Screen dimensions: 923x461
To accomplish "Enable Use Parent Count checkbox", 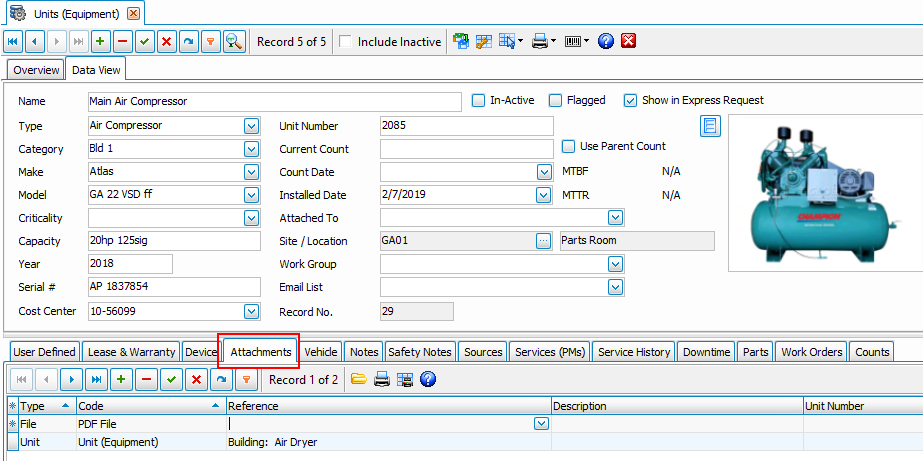I will (568, 146).
